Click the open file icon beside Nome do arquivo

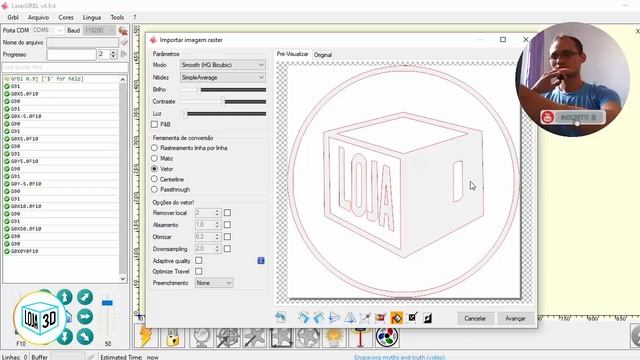[x=124, y=42]
